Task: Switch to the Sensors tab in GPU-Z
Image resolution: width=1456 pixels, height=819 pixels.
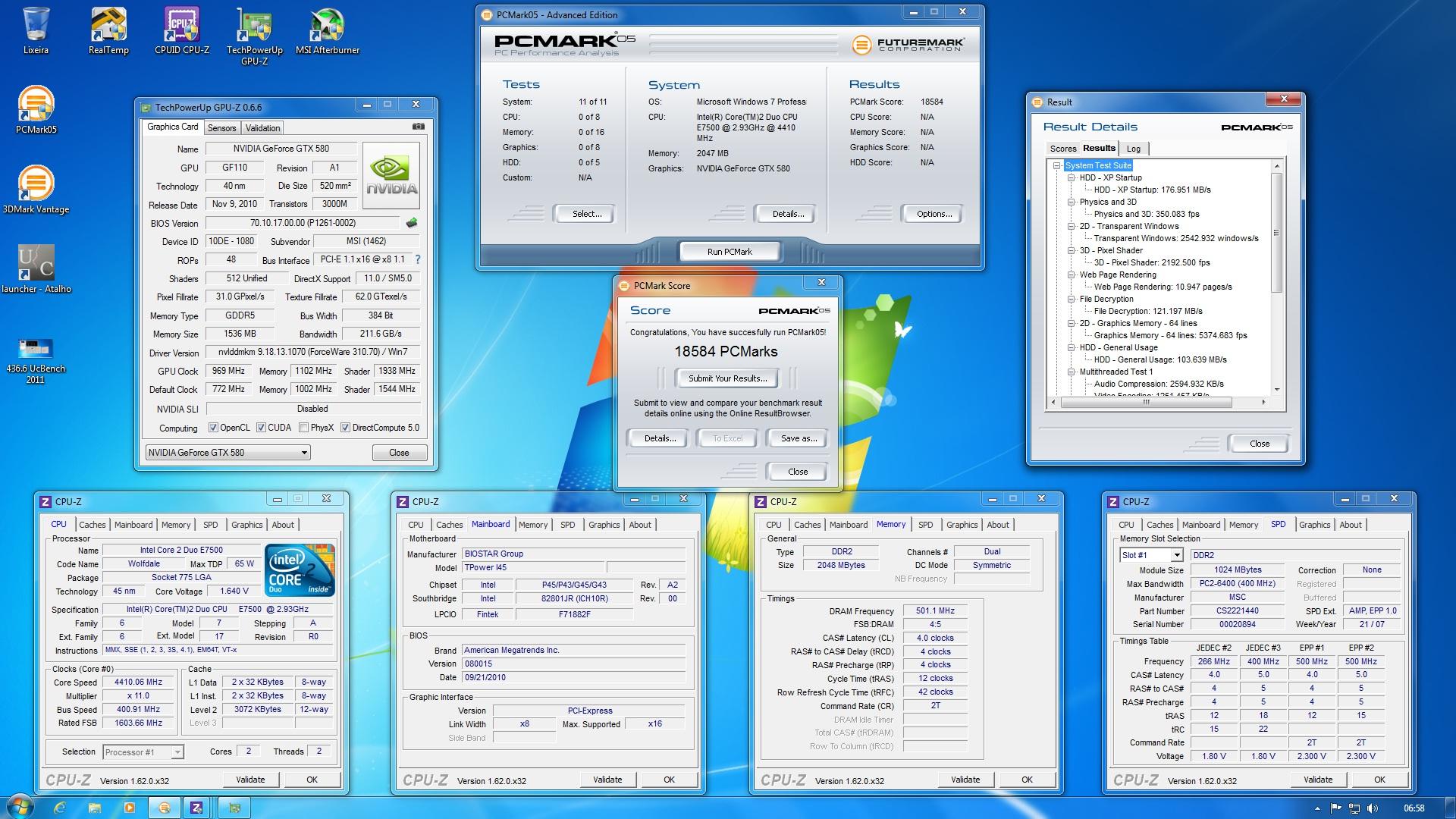Action: tap(221, 128)
